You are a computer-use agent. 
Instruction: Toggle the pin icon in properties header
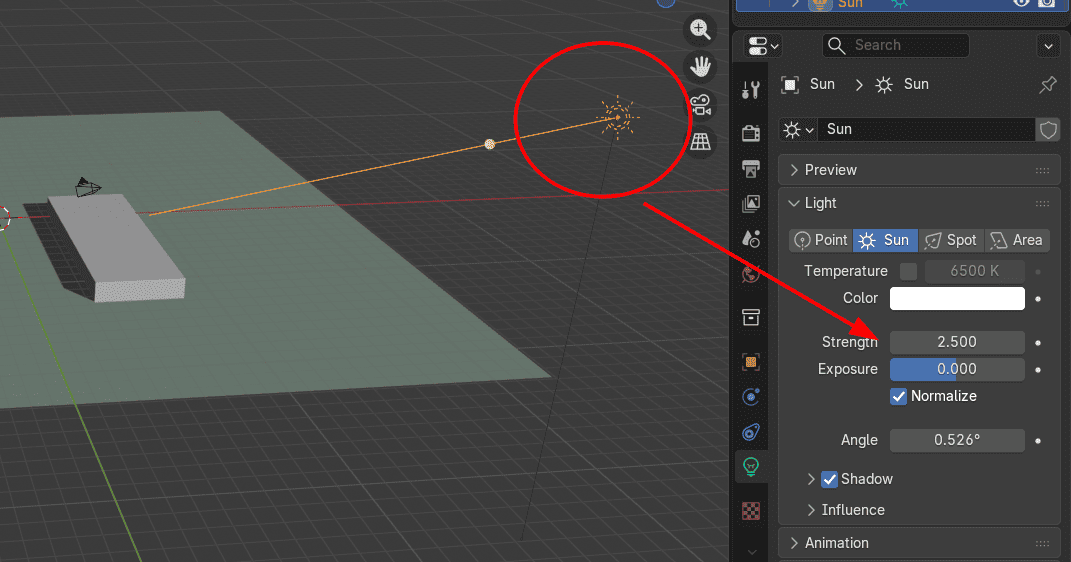tap(1047, 85)
